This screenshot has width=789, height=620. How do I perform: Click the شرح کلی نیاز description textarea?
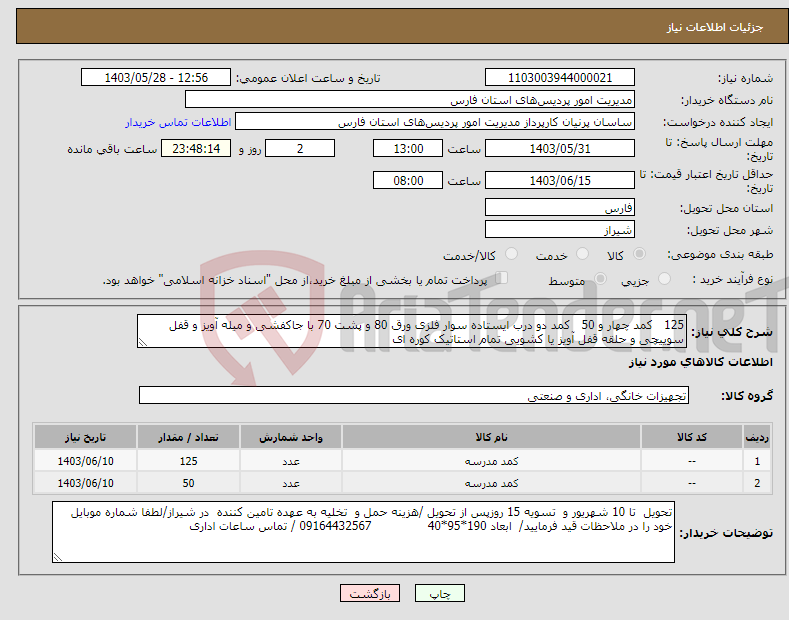(412, 331)
